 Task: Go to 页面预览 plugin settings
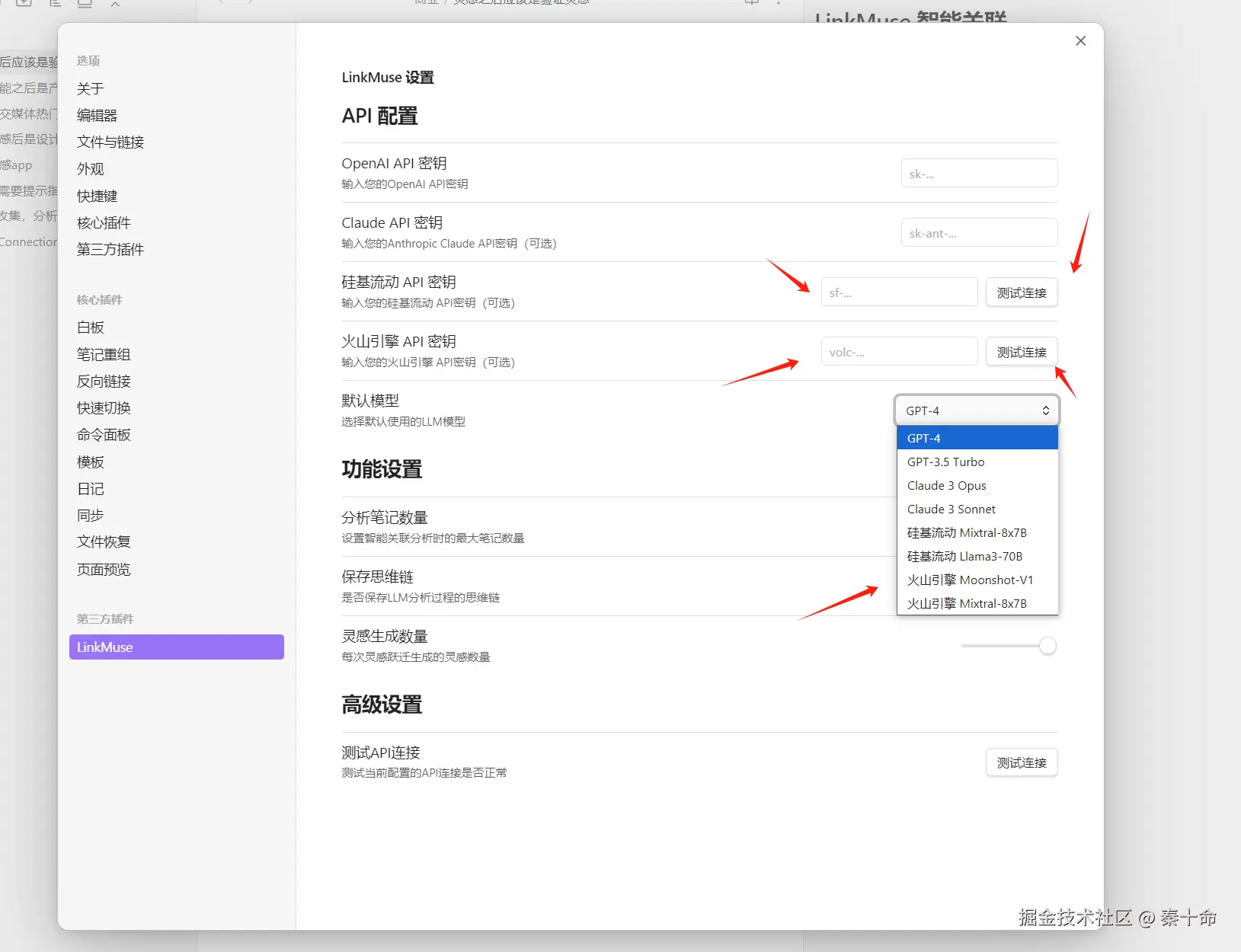[104, 569]
